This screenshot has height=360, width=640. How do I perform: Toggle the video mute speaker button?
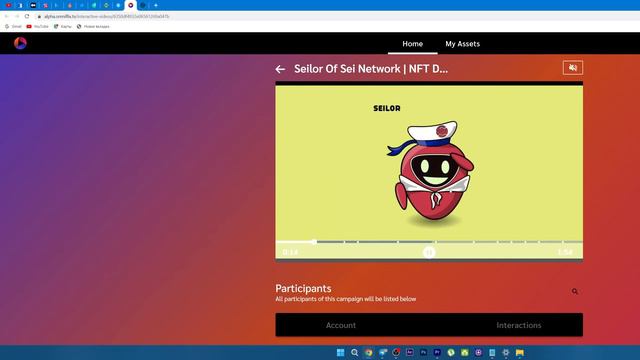click(x=573, y=68)
